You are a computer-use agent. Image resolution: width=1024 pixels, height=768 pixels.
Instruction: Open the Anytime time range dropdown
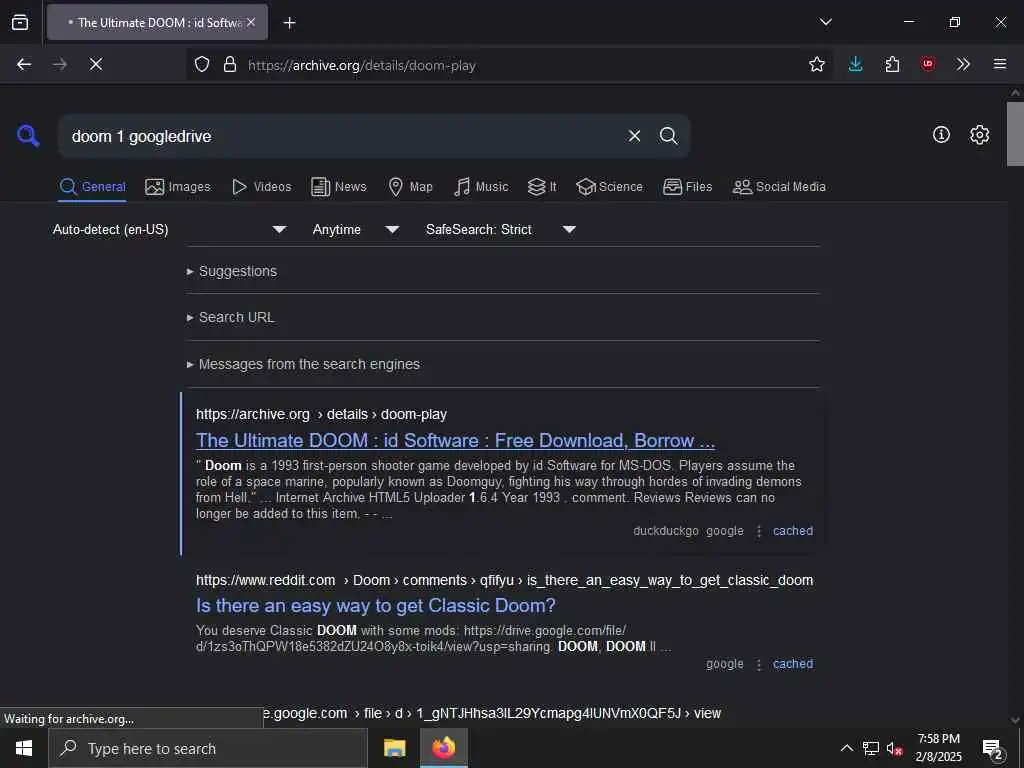click(x=355, y=229)
